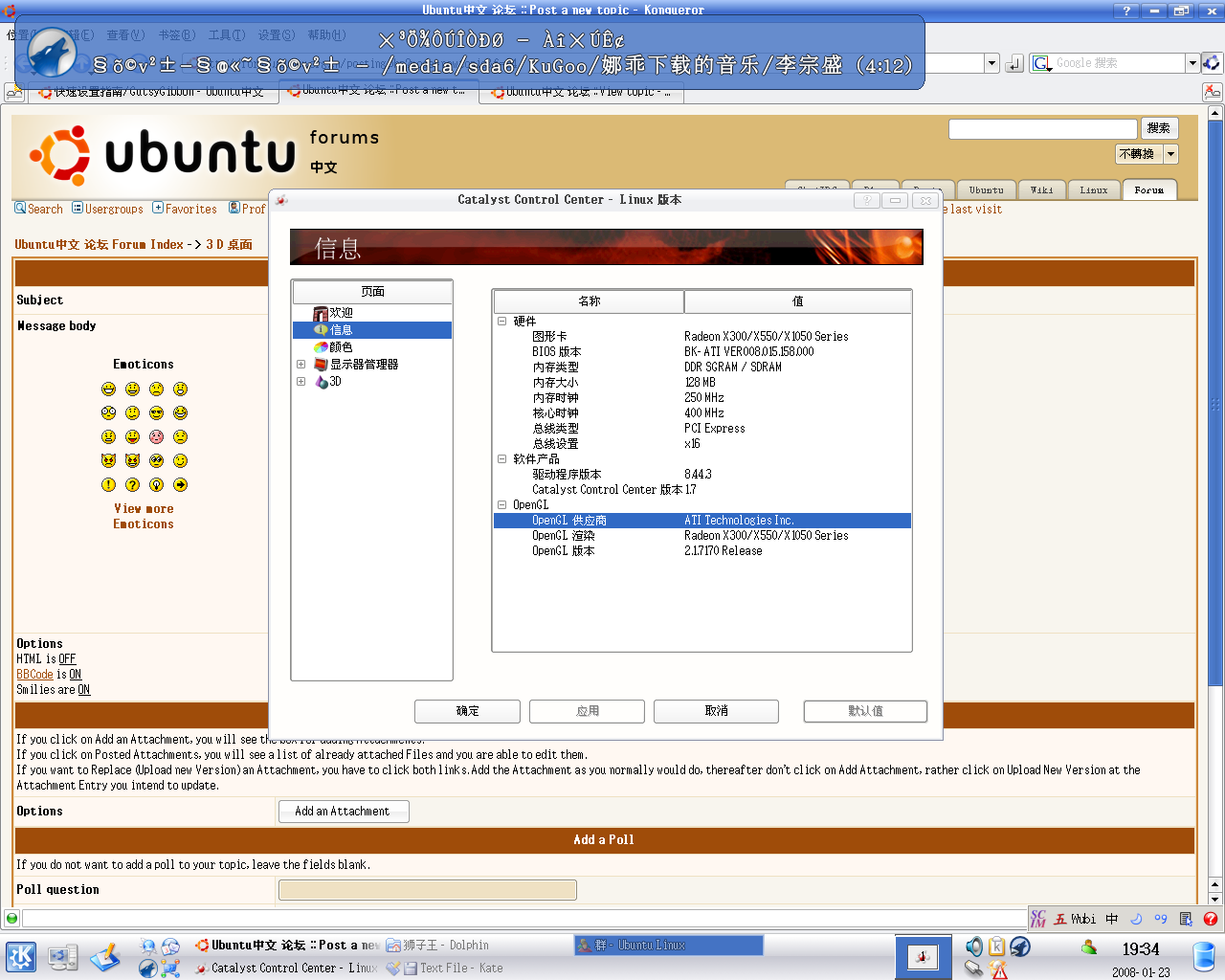
Task: Click the show desktop icon in panel
Action: point(63,956)
